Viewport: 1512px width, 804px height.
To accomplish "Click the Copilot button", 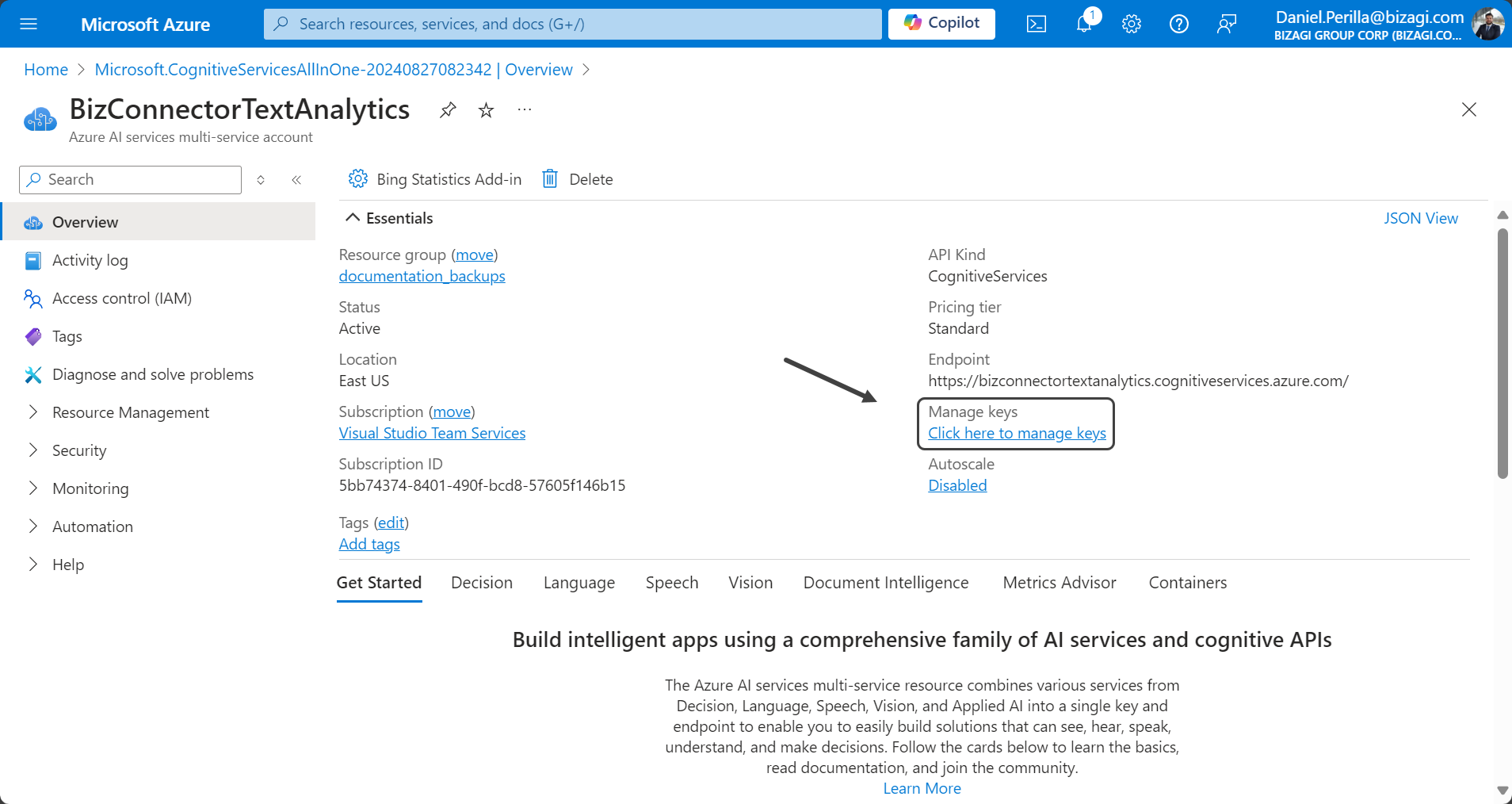I will 941,24.
